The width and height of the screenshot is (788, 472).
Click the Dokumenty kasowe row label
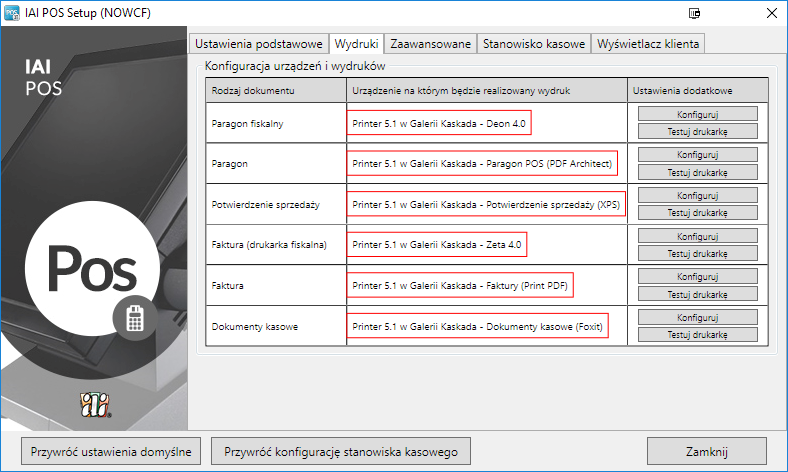[x=276, y=326]
